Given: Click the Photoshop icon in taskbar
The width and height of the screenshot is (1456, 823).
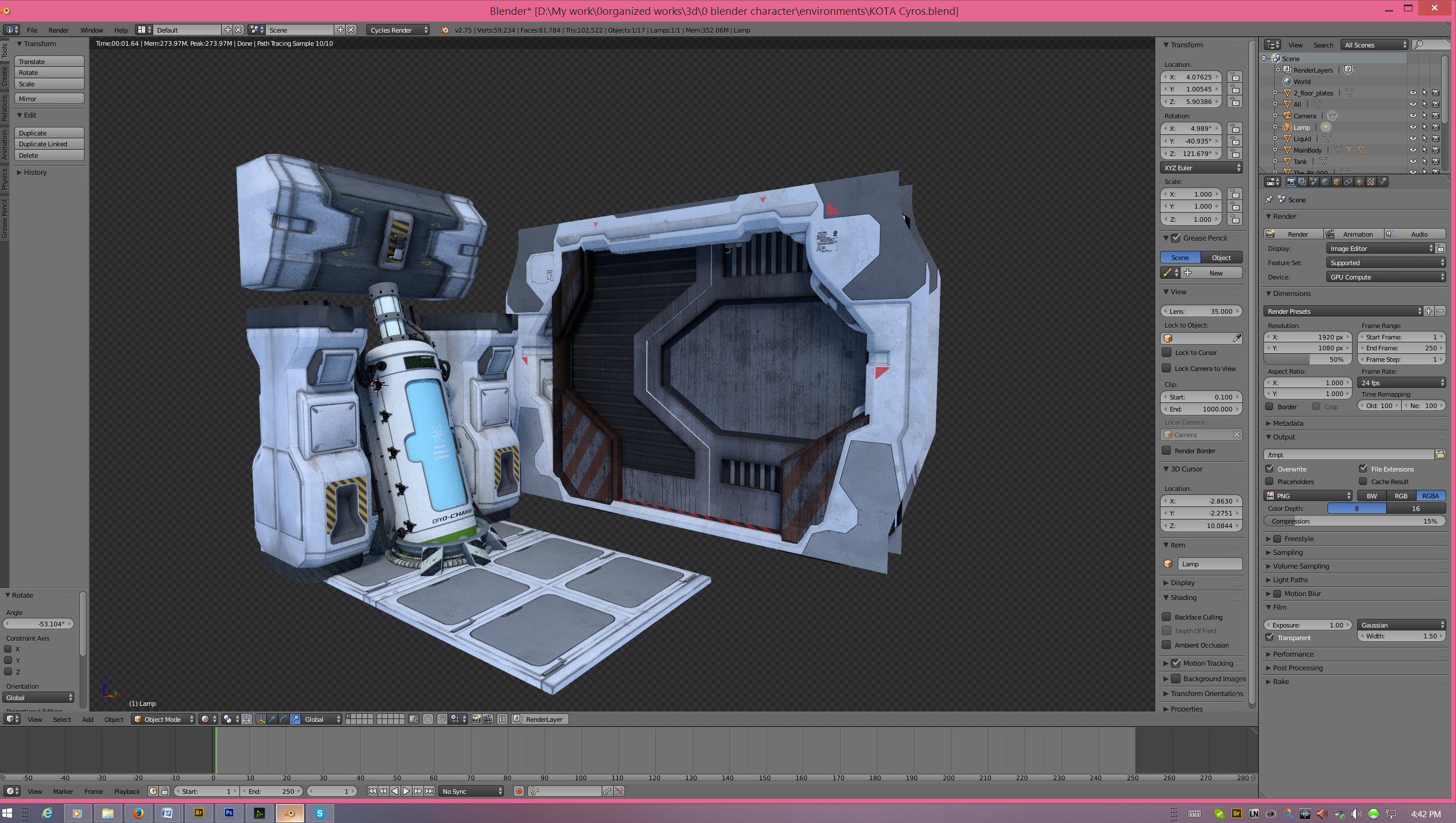Looking at the screenshot, I should pos(229,813).
